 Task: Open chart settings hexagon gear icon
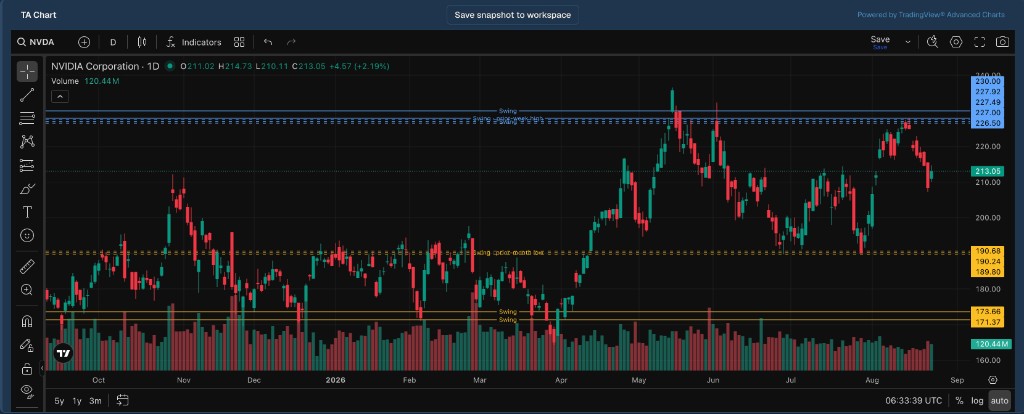[x=956, y=42]
